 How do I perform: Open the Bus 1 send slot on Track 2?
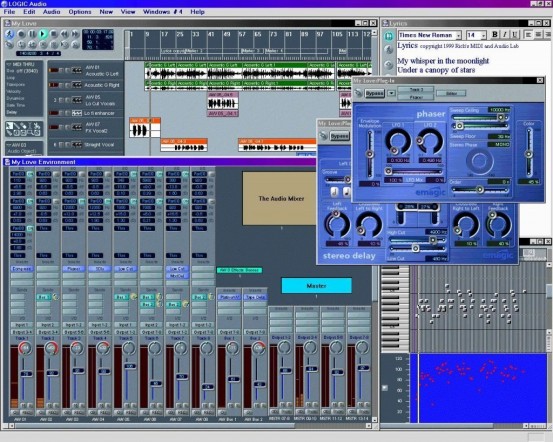pos(44,297)
